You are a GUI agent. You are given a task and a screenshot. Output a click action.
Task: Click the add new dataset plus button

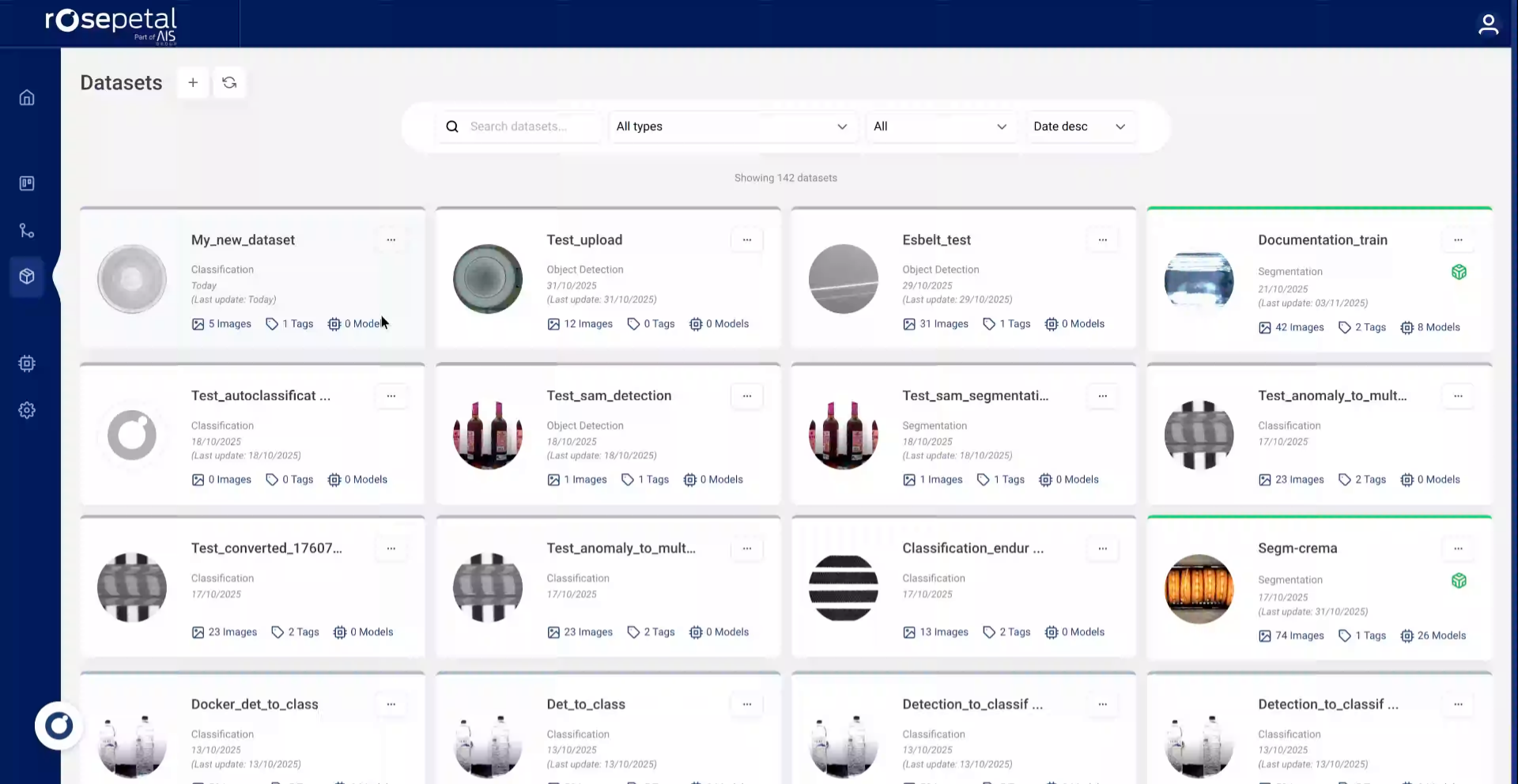tap(193, 83)
